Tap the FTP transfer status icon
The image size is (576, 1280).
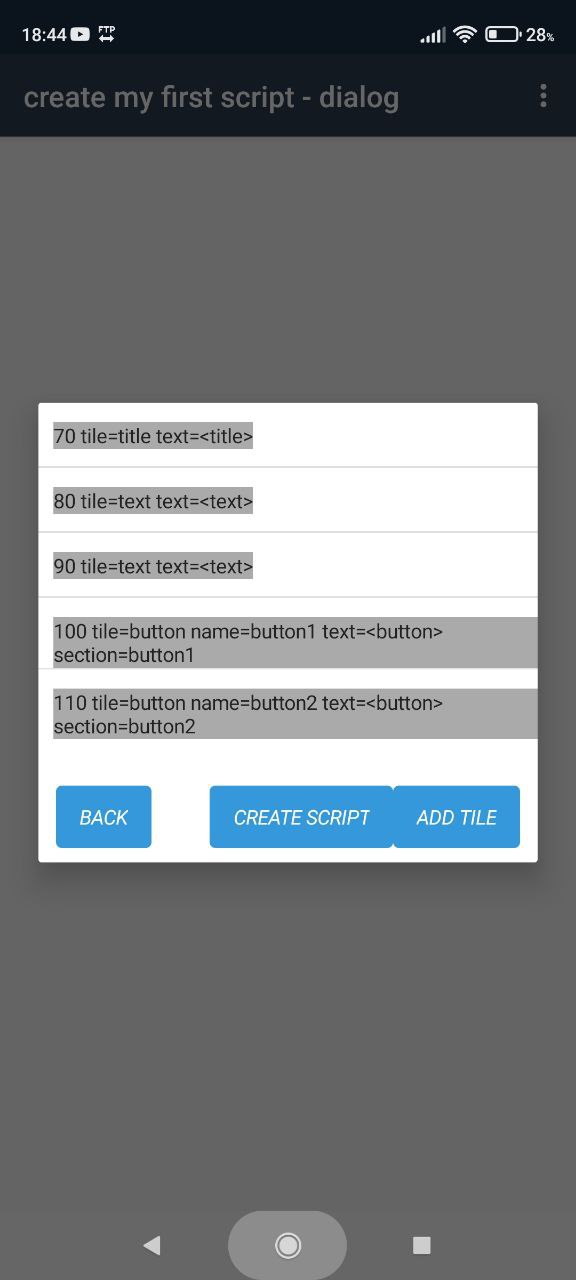pos(107,34)
